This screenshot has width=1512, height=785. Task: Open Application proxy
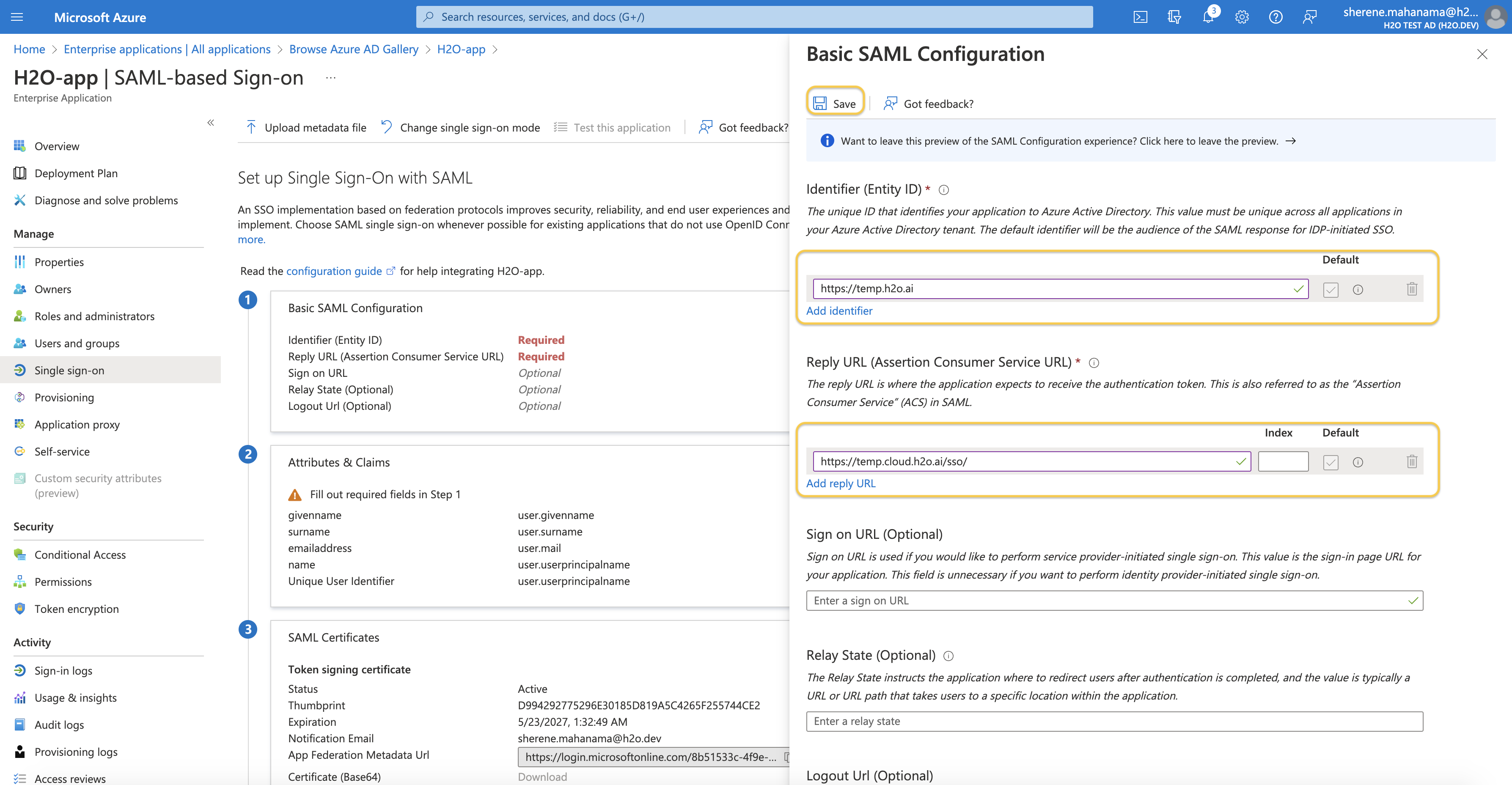110,424
